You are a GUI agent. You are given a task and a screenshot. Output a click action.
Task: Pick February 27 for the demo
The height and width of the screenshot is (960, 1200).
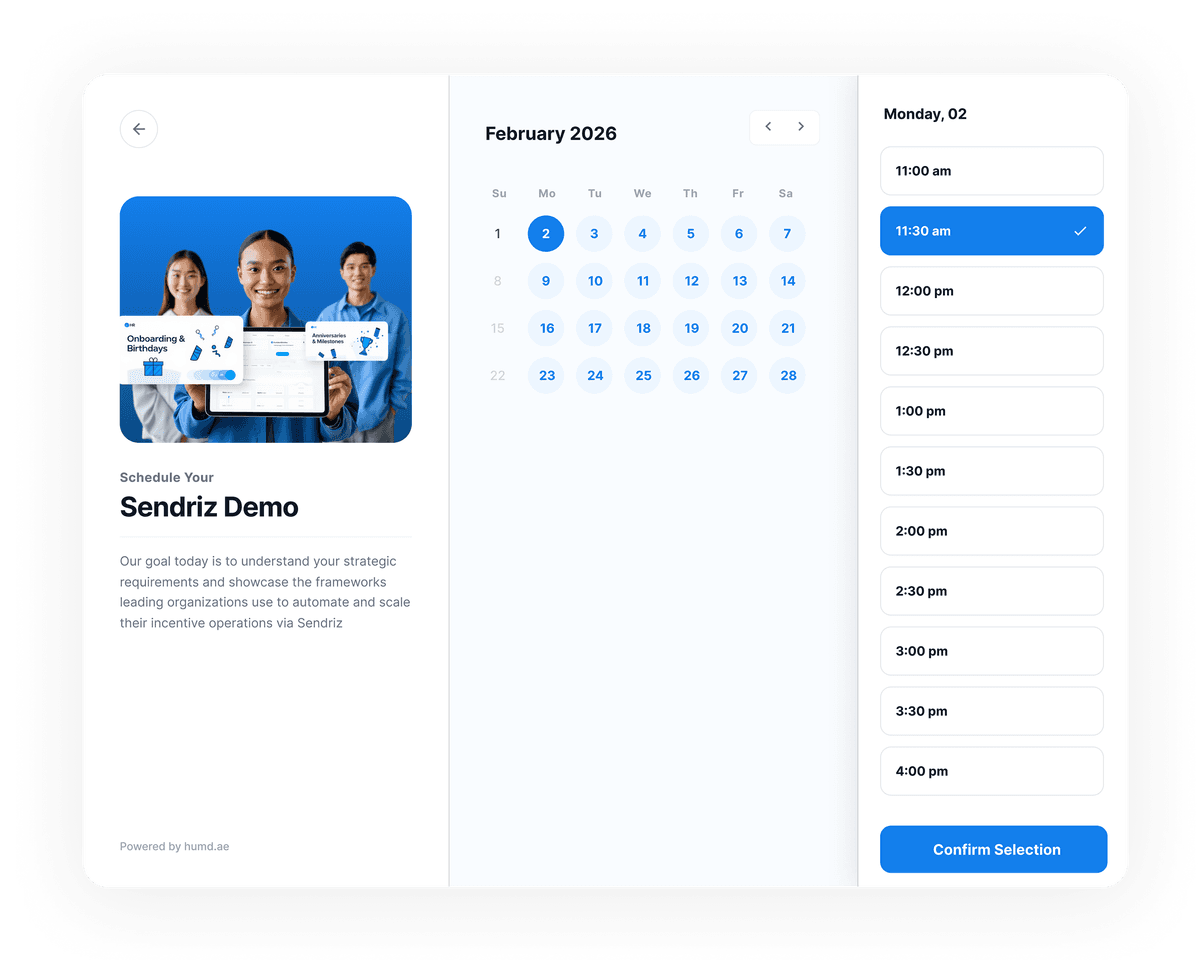[x=739, y=375]
